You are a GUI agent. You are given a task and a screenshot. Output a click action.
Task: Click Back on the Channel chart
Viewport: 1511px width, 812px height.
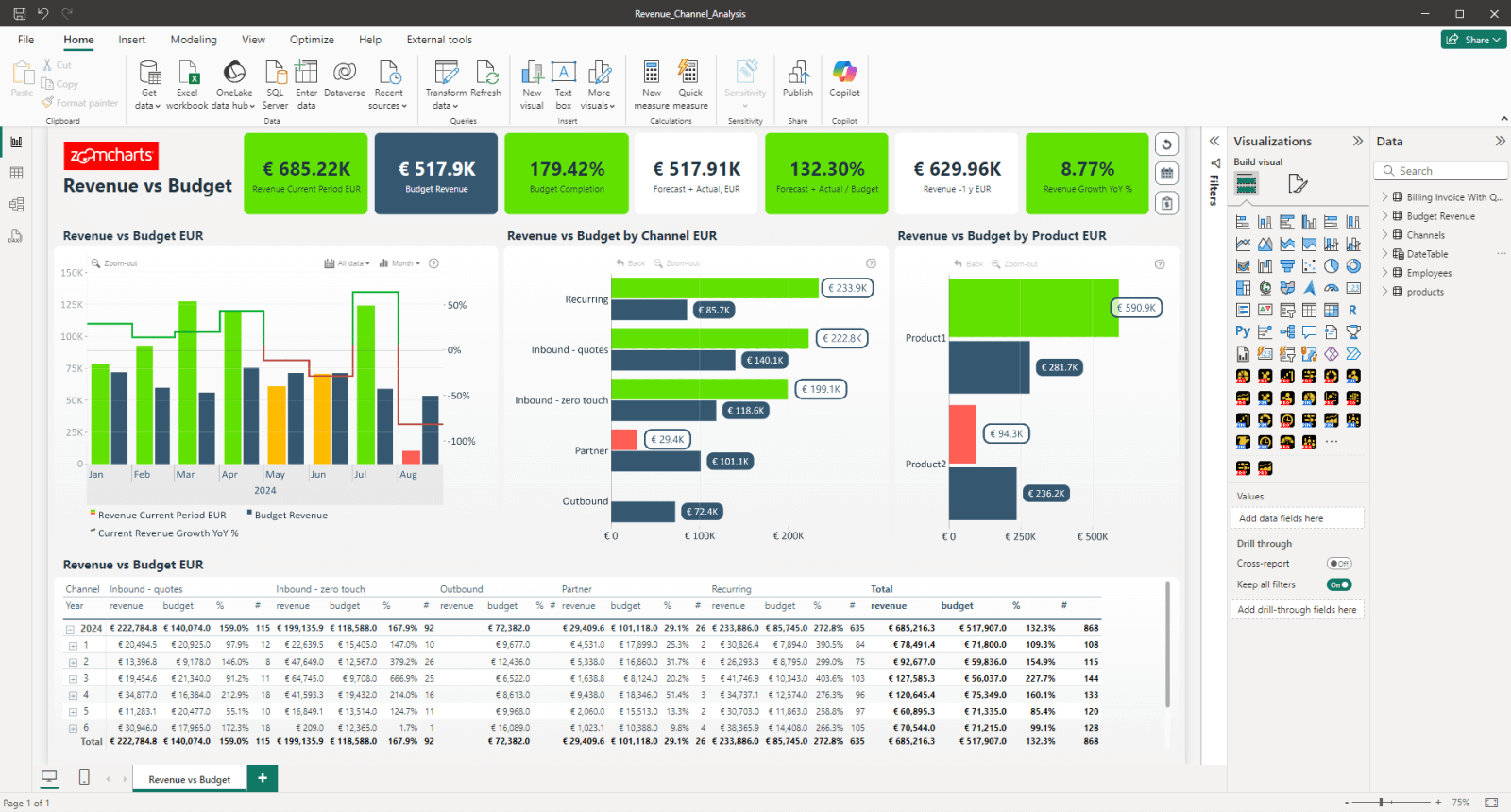tap(631, 263)
